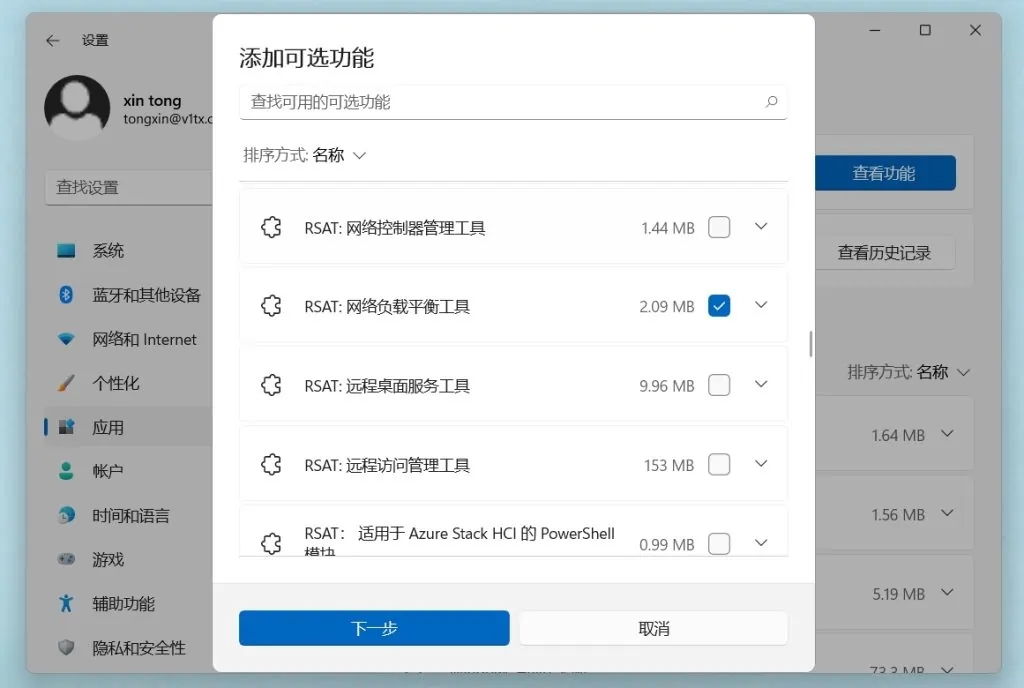Image resolution: width=1024 pixels, height=688 pixels.
Task: Uncheck the RSAT: 网络负载平衡工具 checkbox
Action: (x=719, y=306)
